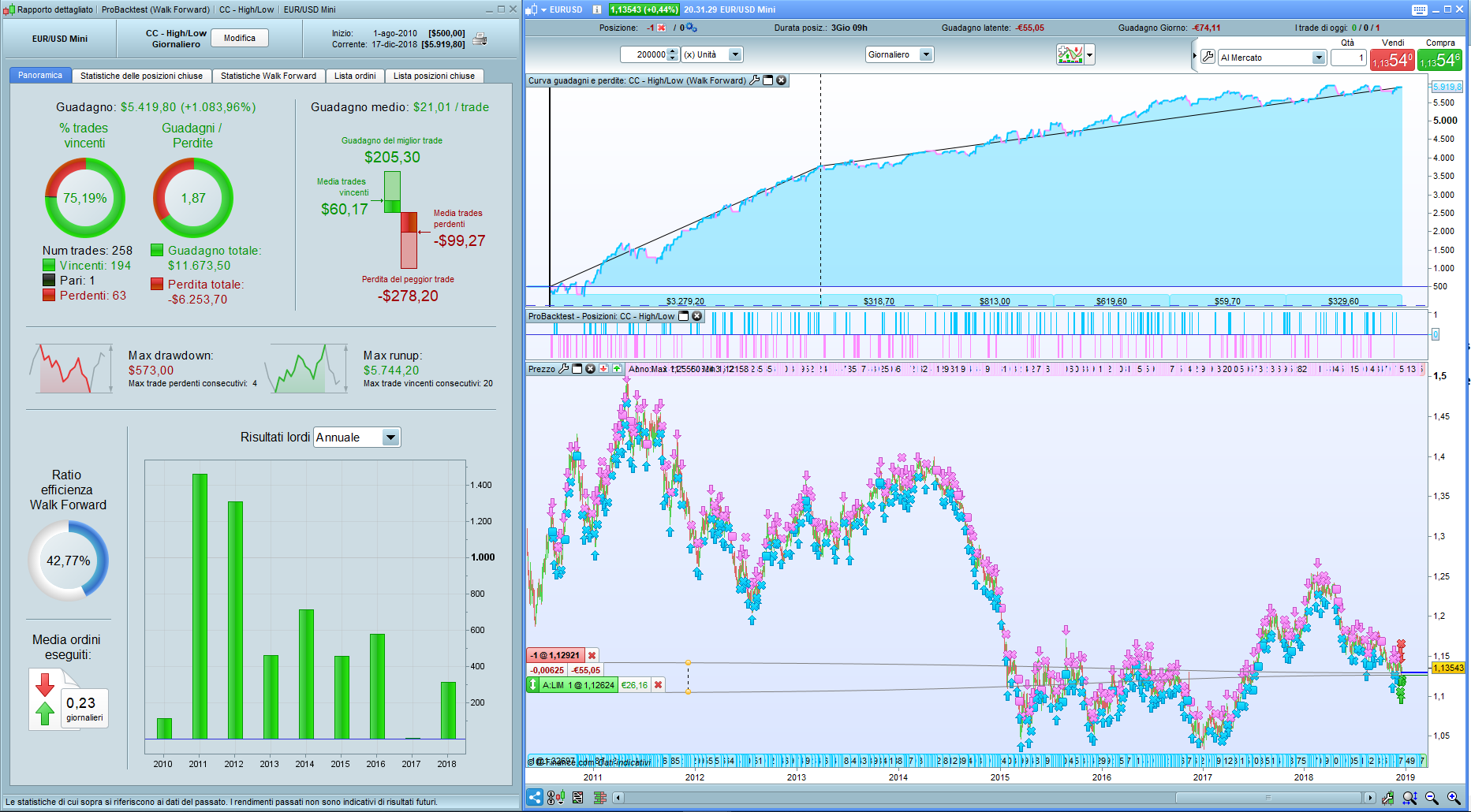Click the Qtà quantity input field
1471x812 pixels.
pos(1349,58)
